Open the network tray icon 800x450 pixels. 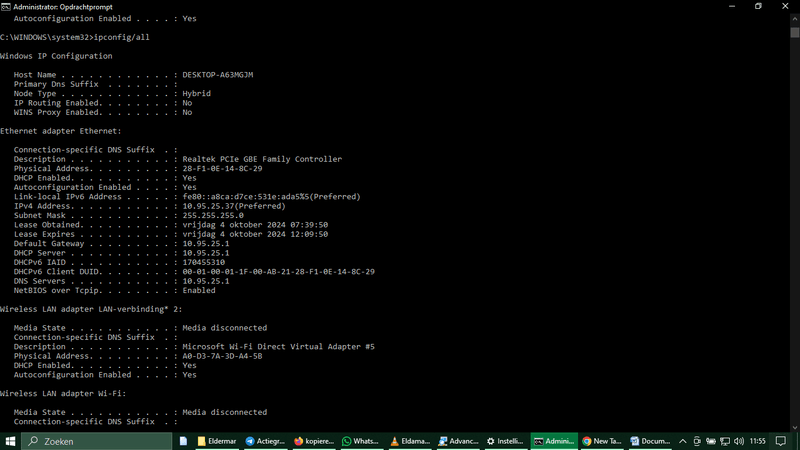pos(724,441)
